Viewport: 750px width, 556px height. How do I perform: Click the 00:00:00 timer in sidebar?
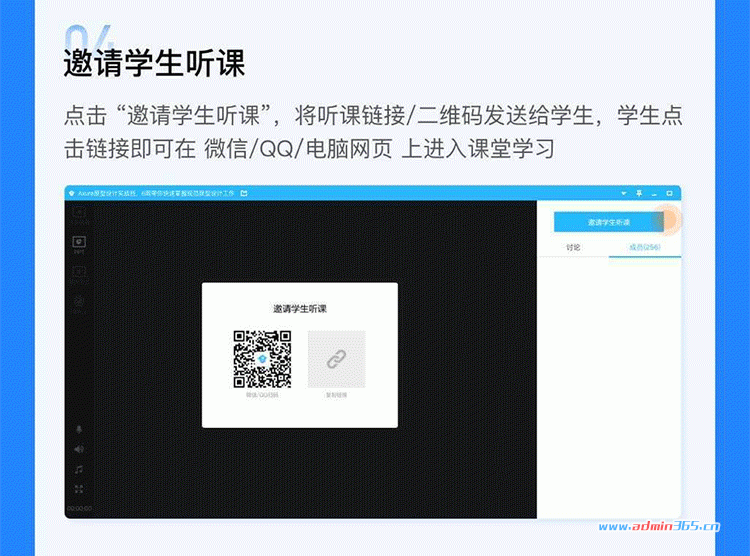point(79,508)
